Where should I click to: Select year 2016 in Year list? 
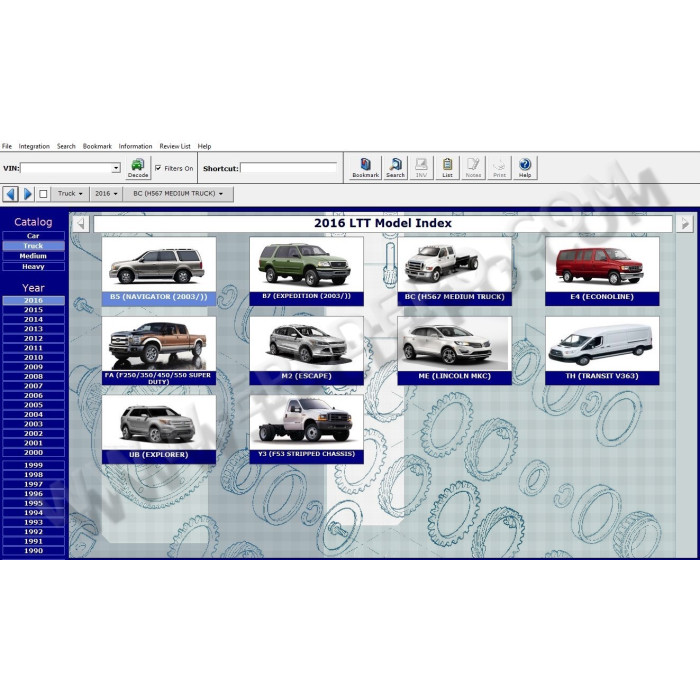(33, 300)
